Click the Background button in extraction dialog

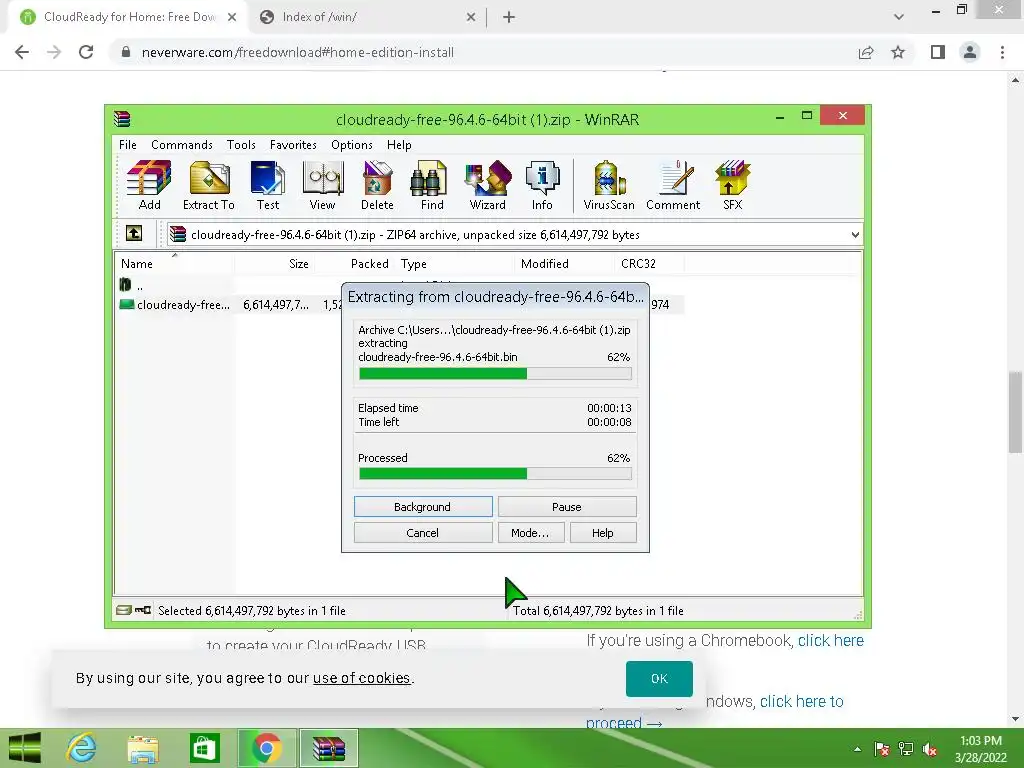click(x=423, y=507)
